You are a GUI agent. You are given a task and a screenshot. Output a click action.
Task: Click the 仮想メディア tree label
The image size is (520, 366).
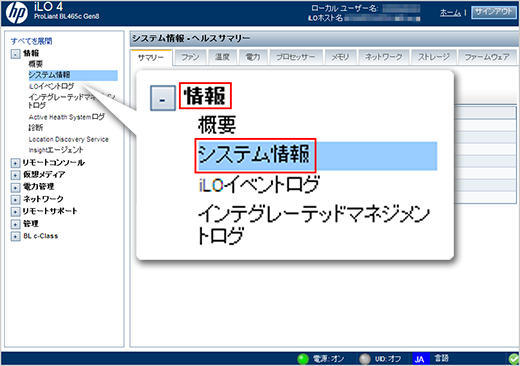point(44,175)
